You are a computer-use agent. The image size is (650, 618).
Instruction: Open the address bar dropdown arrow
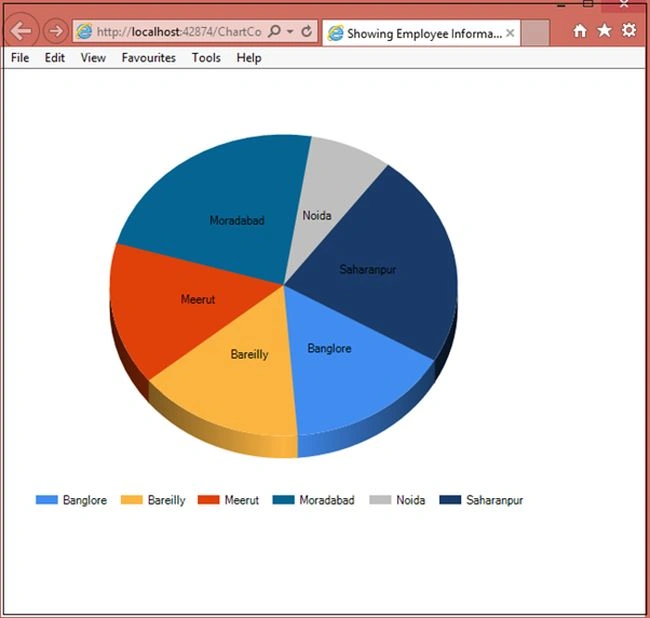click(x=290, y=31)
